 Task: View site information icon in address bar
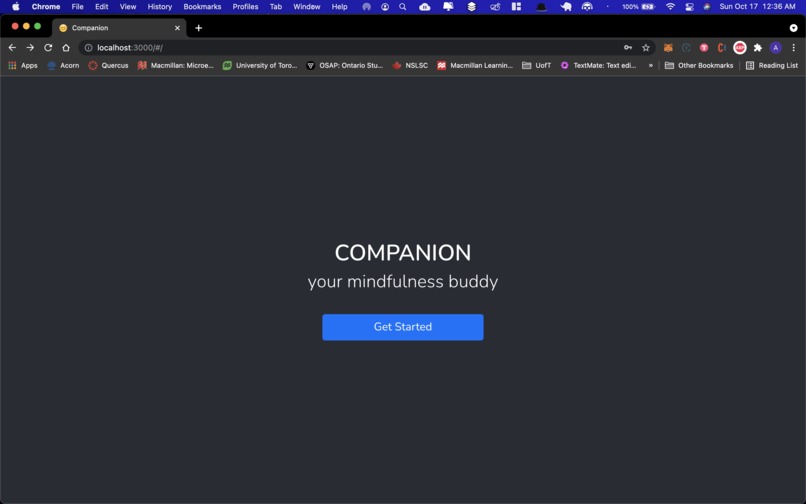tap(88, 48)
